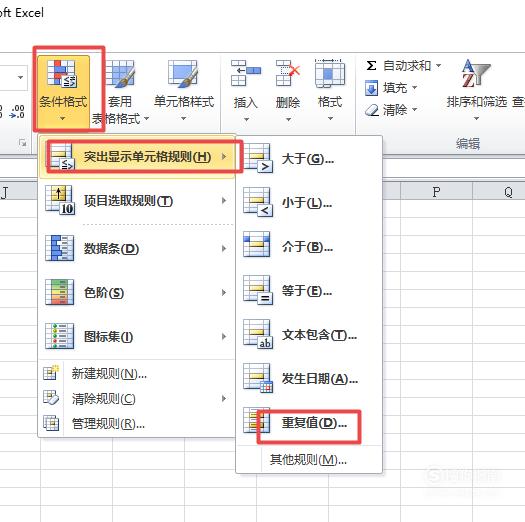Expand the number format combo box arrow
This screenshot has width=525, height=522.
pos(20,77)
